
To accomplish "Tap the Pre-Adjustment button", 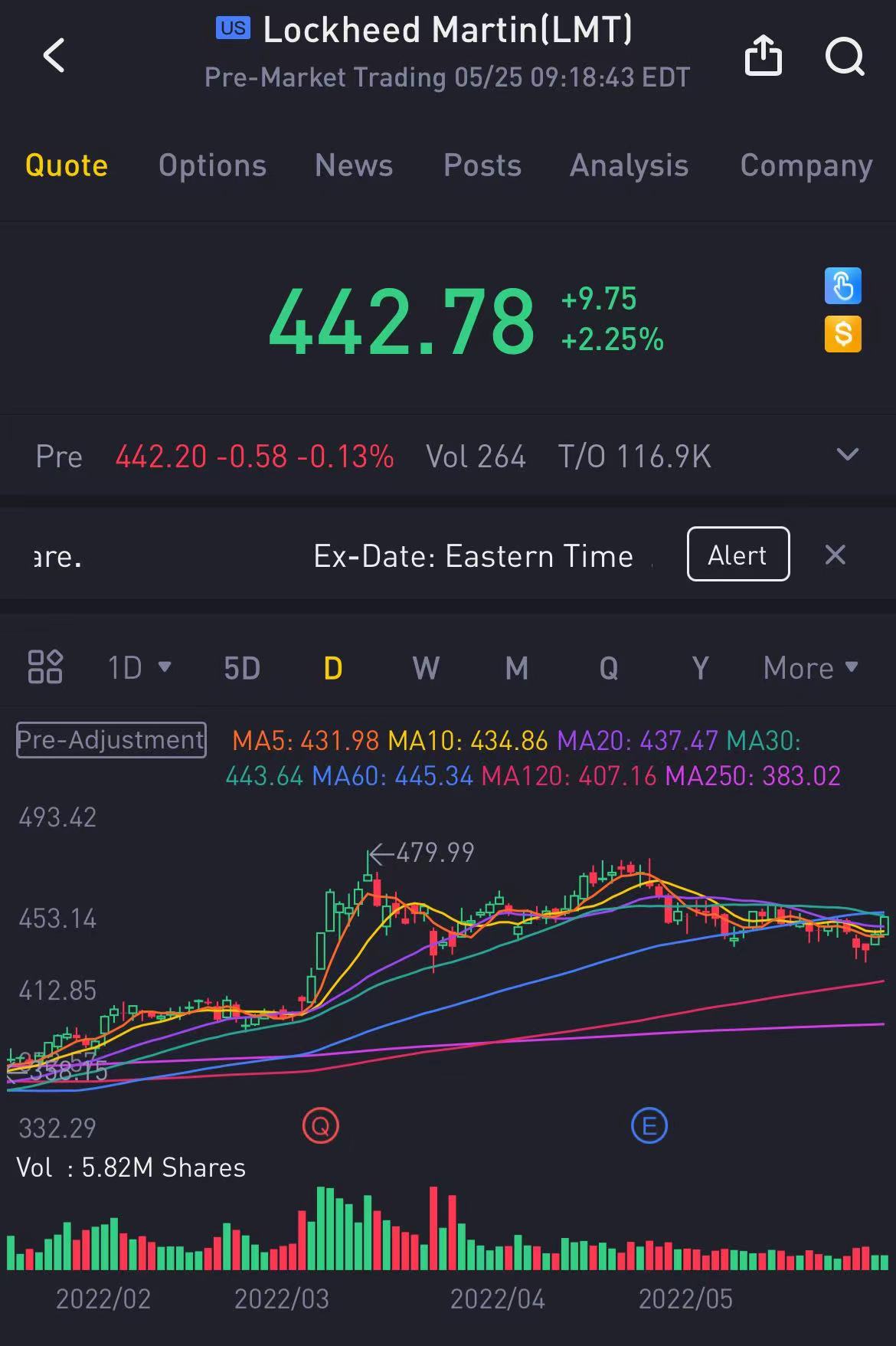I will tap(111, 740).
